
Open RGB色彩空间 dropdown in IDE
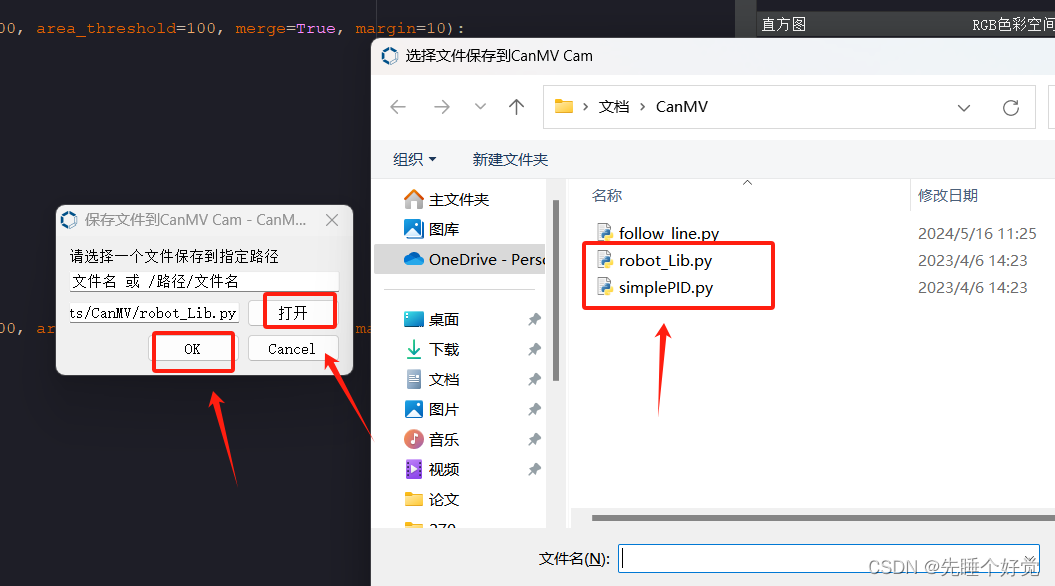[x=1013, y=25]
